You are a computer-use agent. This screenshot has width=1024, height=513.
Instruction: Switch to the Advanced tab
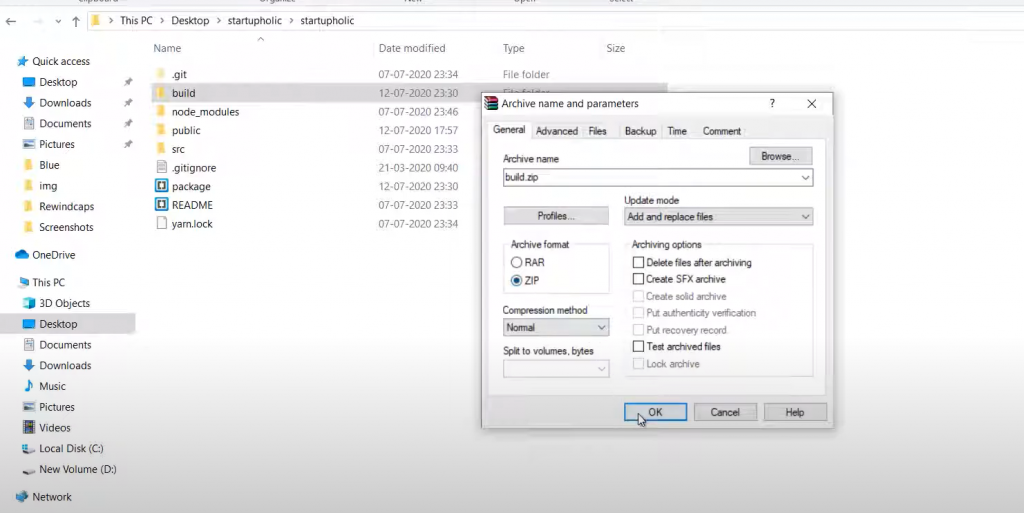556,131
